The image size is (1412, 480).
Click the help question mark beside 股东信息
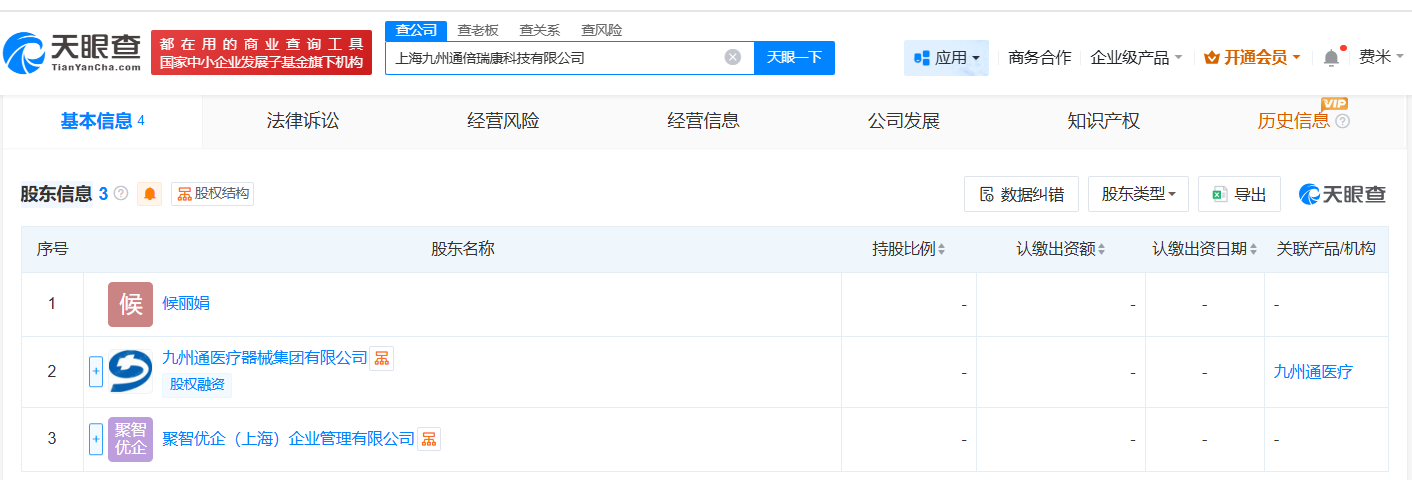click(x=121, y=193)
